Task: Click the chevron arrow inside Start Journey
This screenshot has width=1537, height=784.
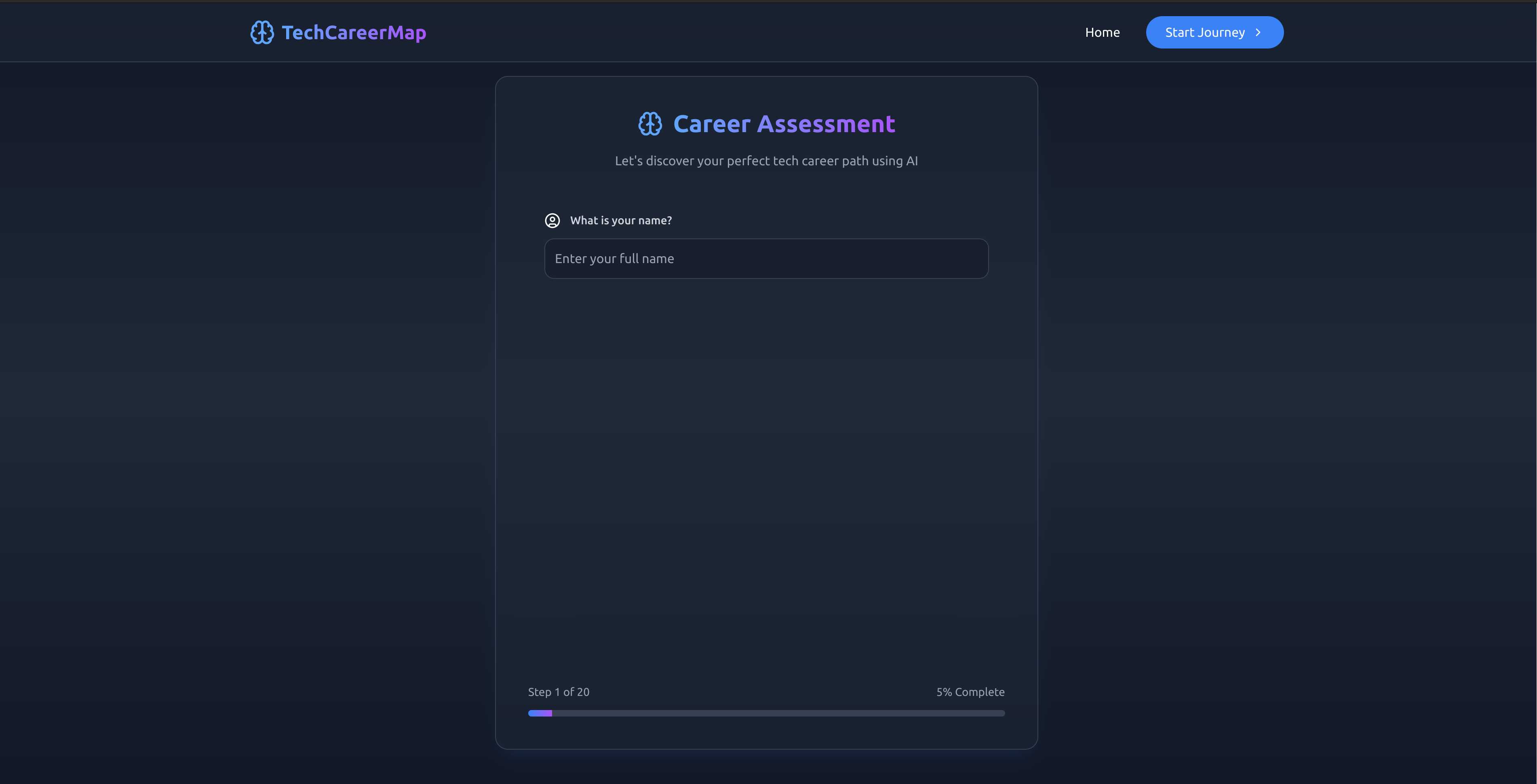Action: [x=1258, y=32]
